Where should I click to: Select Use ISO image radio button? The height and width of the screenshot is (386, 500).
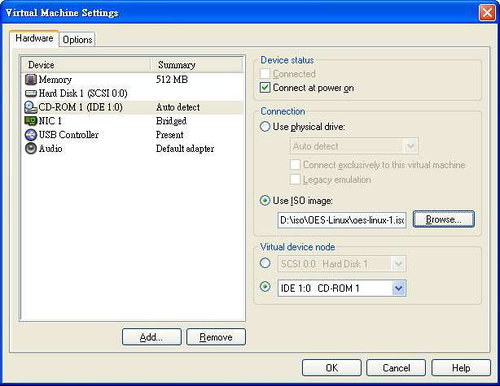click(x=265, y=200)
